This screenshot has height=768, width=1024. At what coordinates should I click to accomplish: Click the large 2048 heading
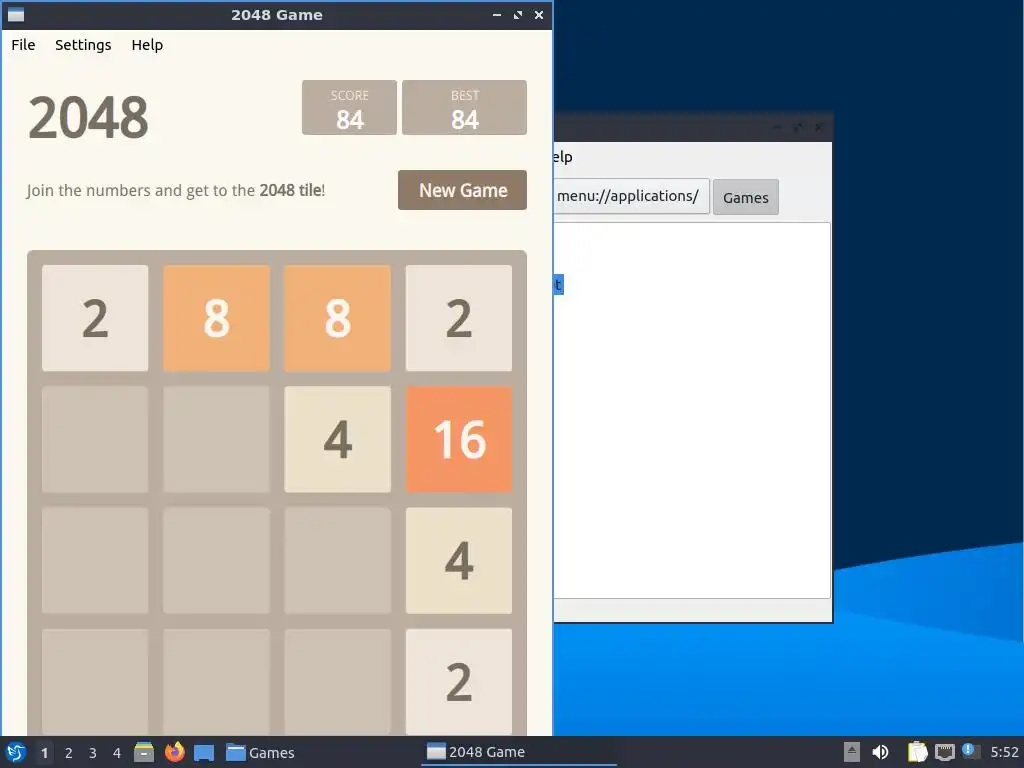[x=88, y=118]
